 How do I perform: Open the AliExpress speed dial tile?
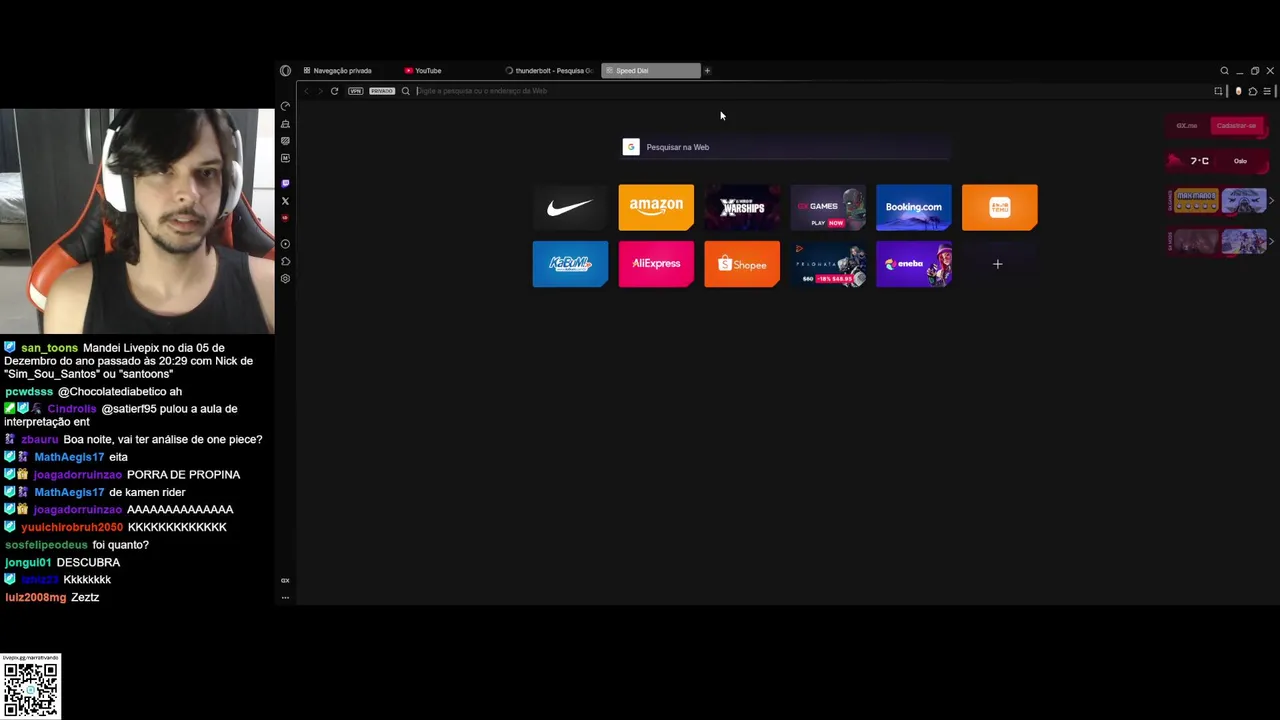656,264
